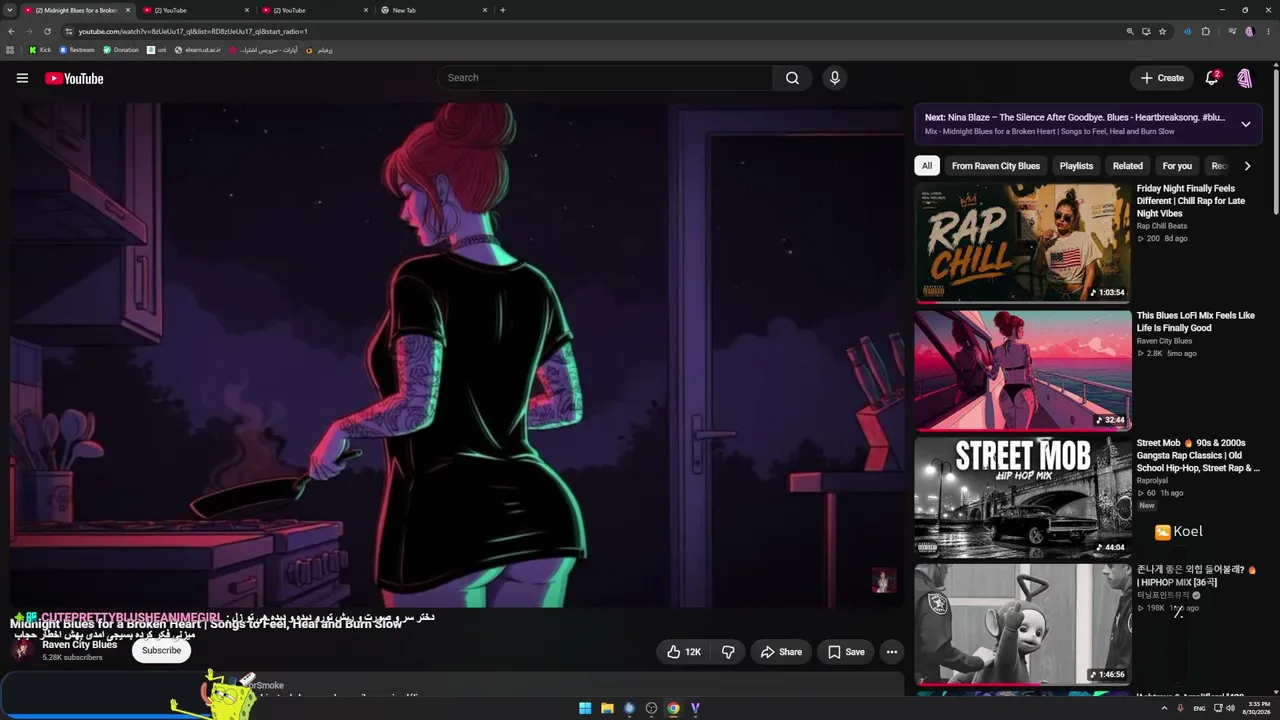This screenshot has width=1280, height=720.
Task: Focus the YouTube search field
Action: click(605, 78)
